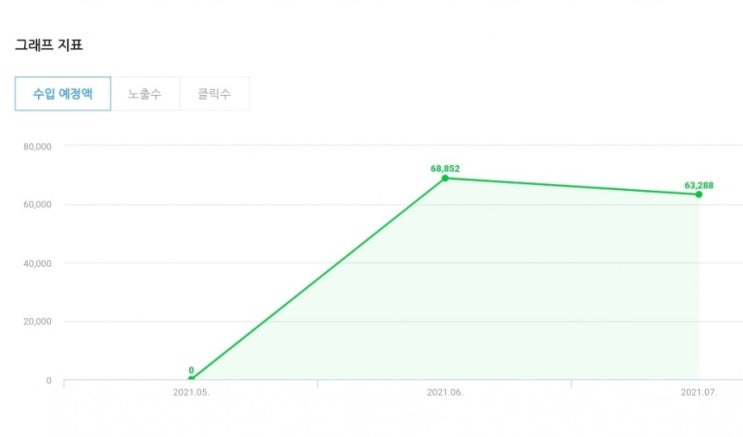
Task: Click the 0 label above the first point
Action: 191,370
